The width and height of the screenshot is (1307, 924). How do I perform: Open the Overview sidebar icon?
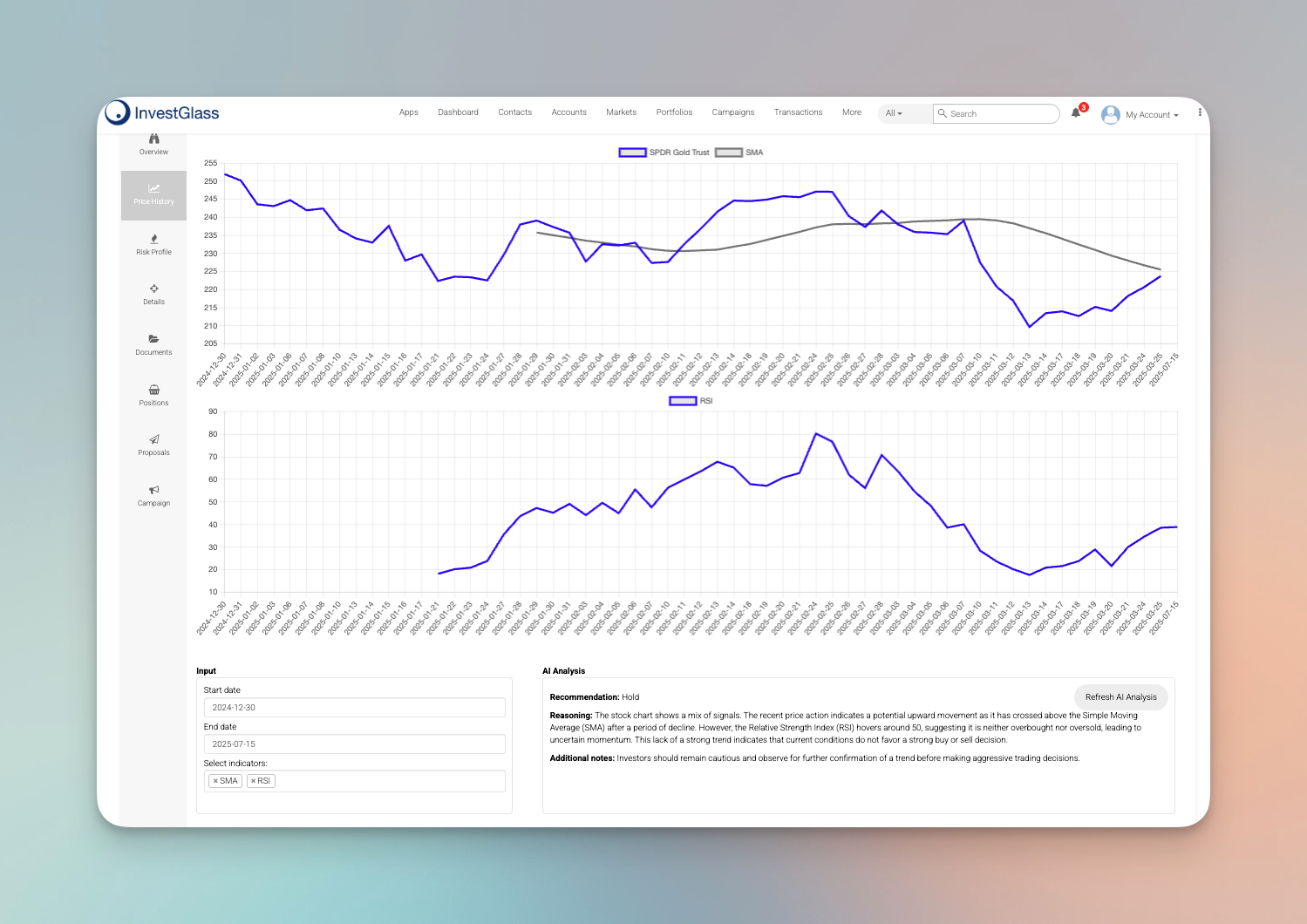pyautogui.click(x=153, y=139)
